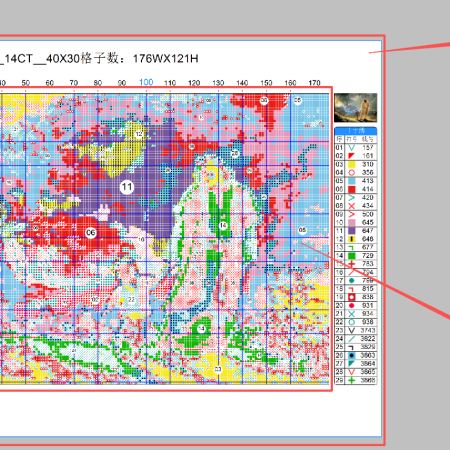Click thread number 3868 in the legend
450x450 pixels.
point(368,380)
